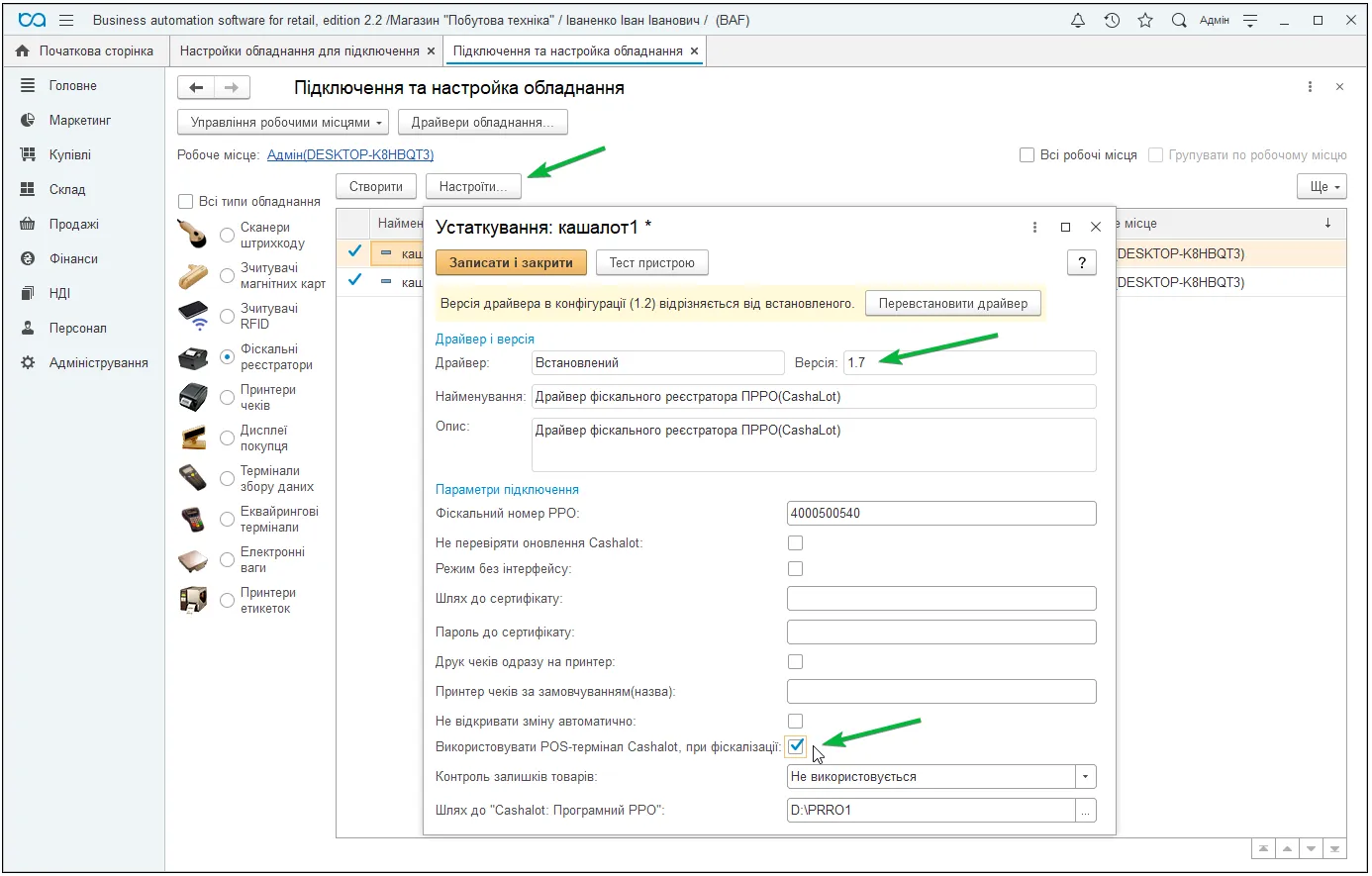Click the "Фіскальний номер РРО" input field
The image size is (1372, 876).
[941, 513]
